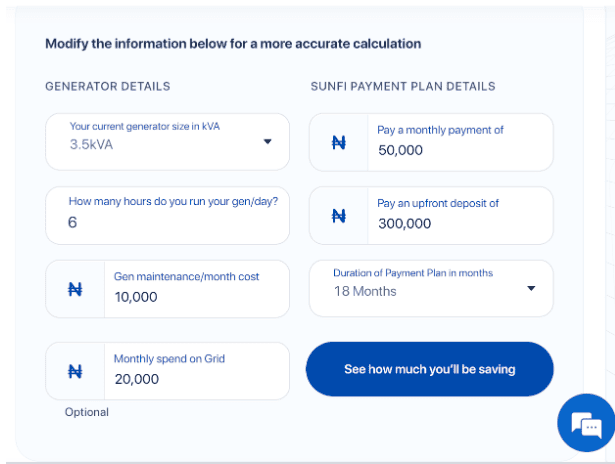Select the 3.5kVA generator size value

click(x=91, y=144)
